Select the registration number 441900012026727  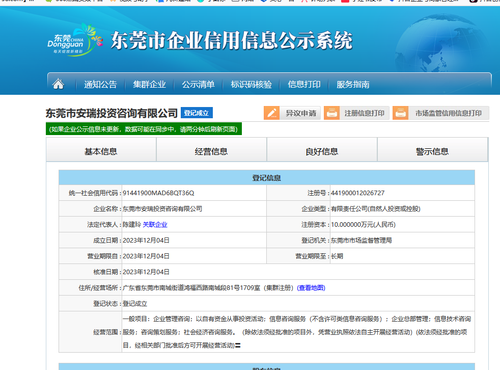(358, 193)
